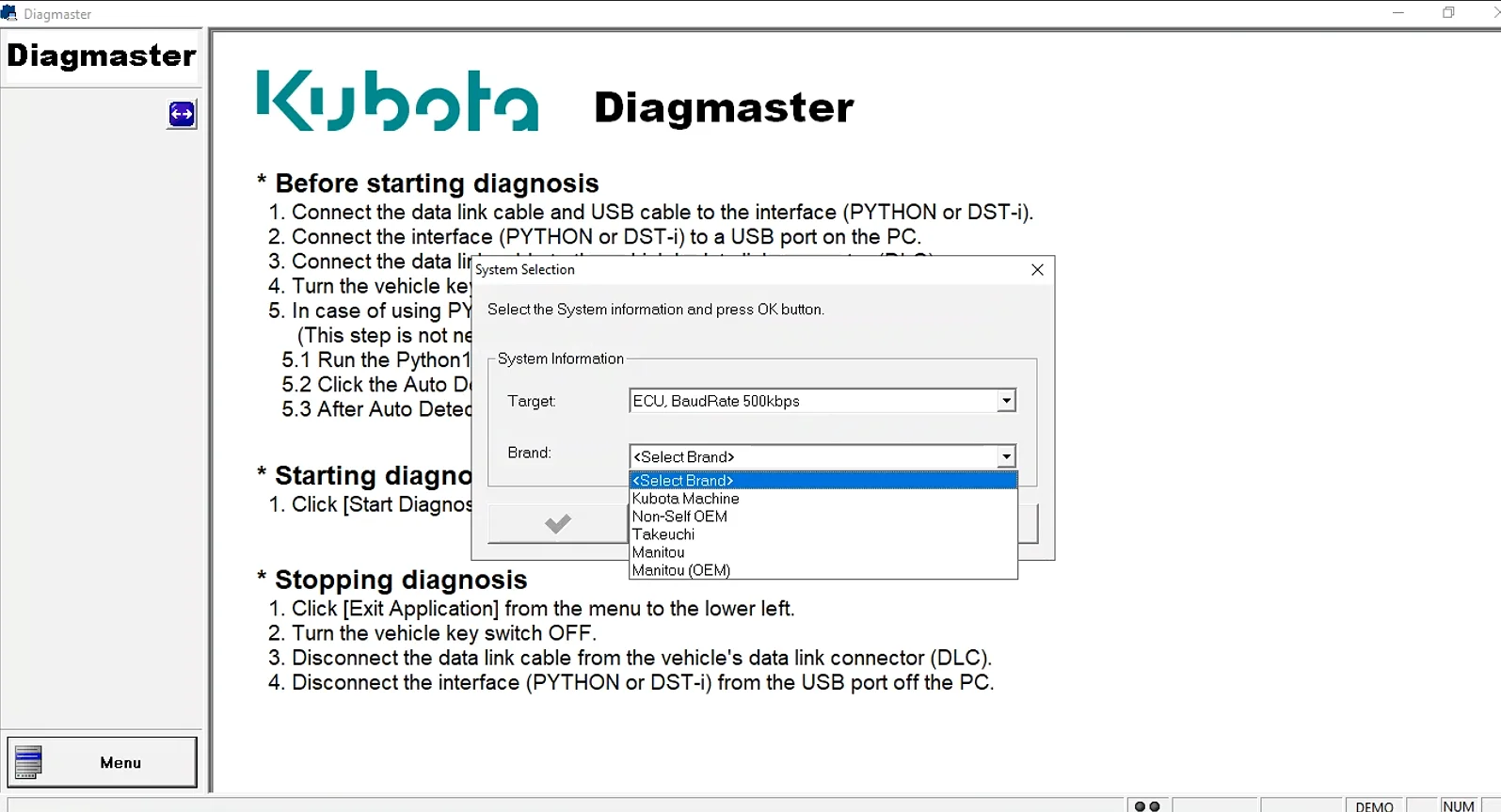Click the Brand combo box text field
Screen dimensions: 1501x812
813,457
